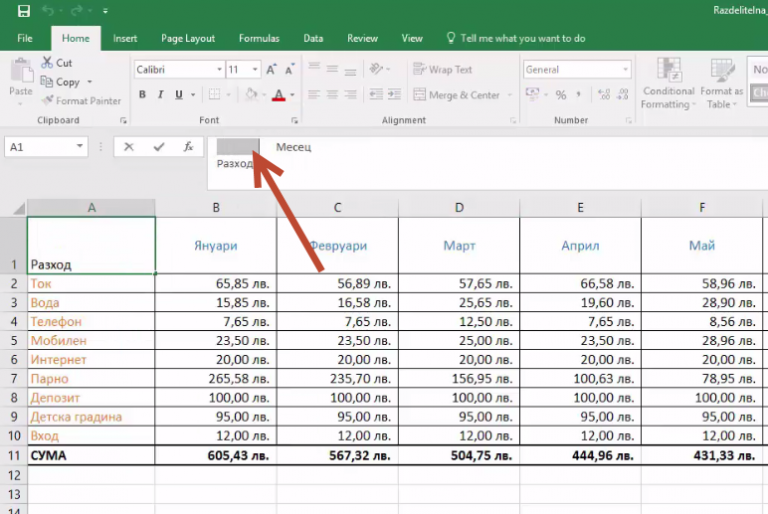Expand the General number format dropdown
This screenshot has width=768, height=514.
pyautogui.click(x=625, y=70)
